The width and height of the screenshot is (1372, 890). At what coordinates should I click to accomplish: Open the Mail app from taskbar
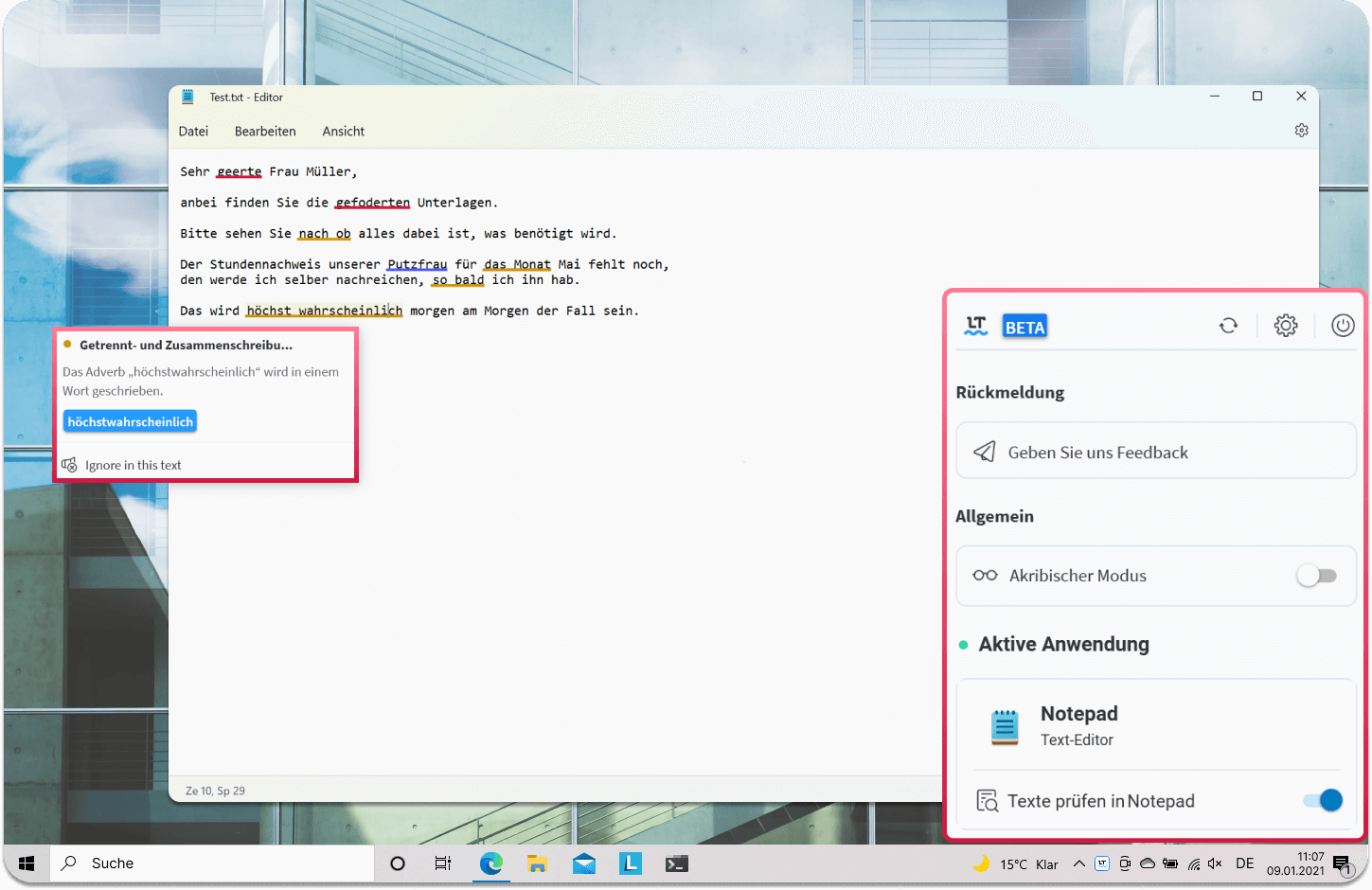(x=584, y=863)
